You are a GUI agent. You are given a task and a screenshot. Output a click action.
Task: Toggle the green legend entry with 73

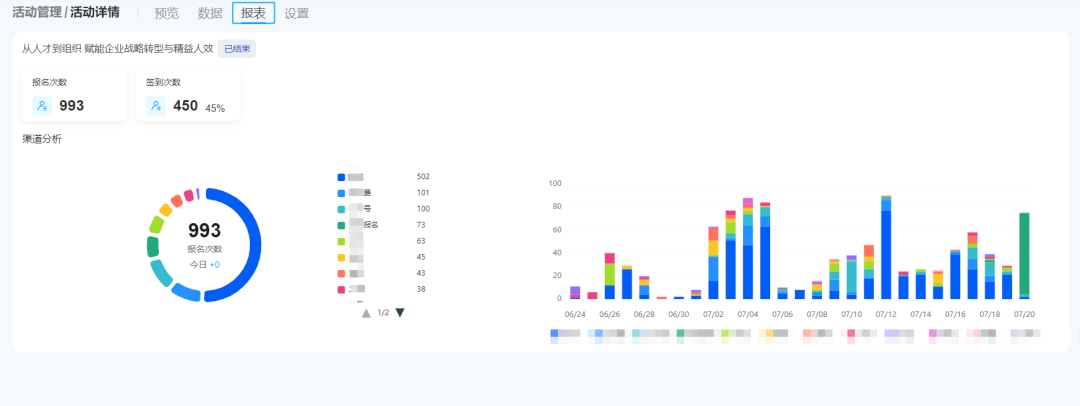[341, 225]
